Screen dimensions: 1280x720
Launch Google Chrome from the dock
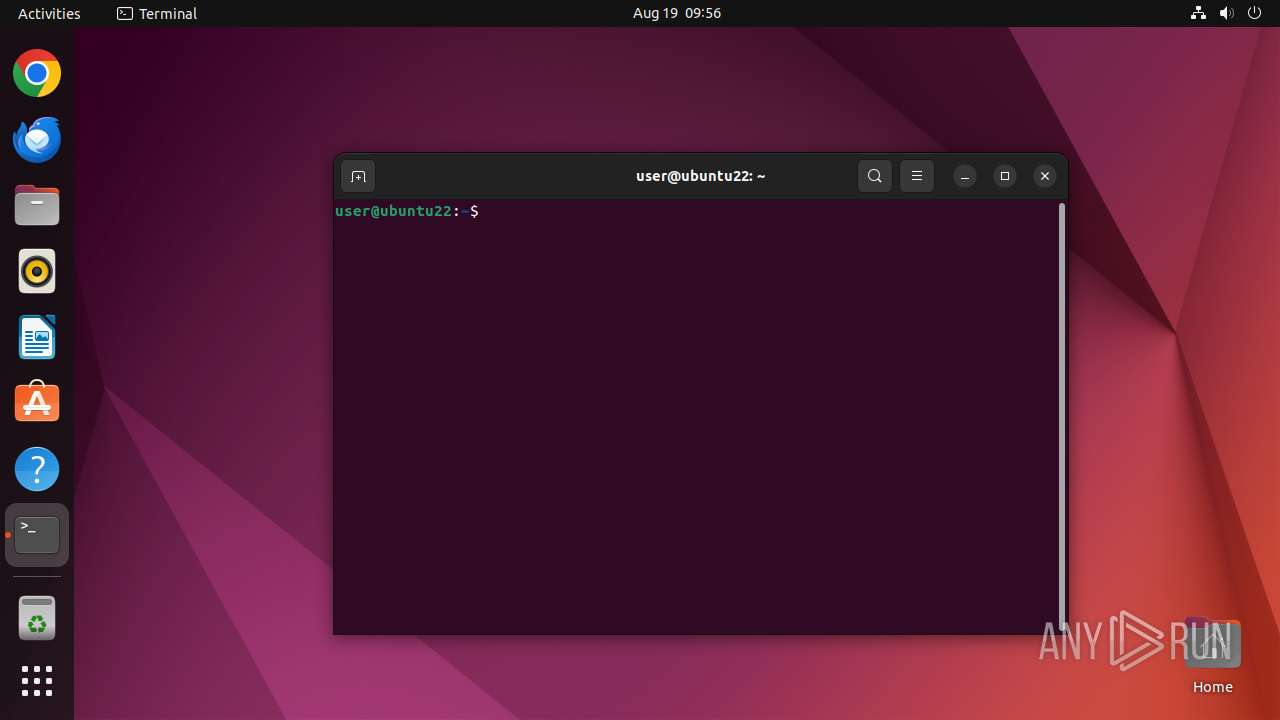coord(37,74)
